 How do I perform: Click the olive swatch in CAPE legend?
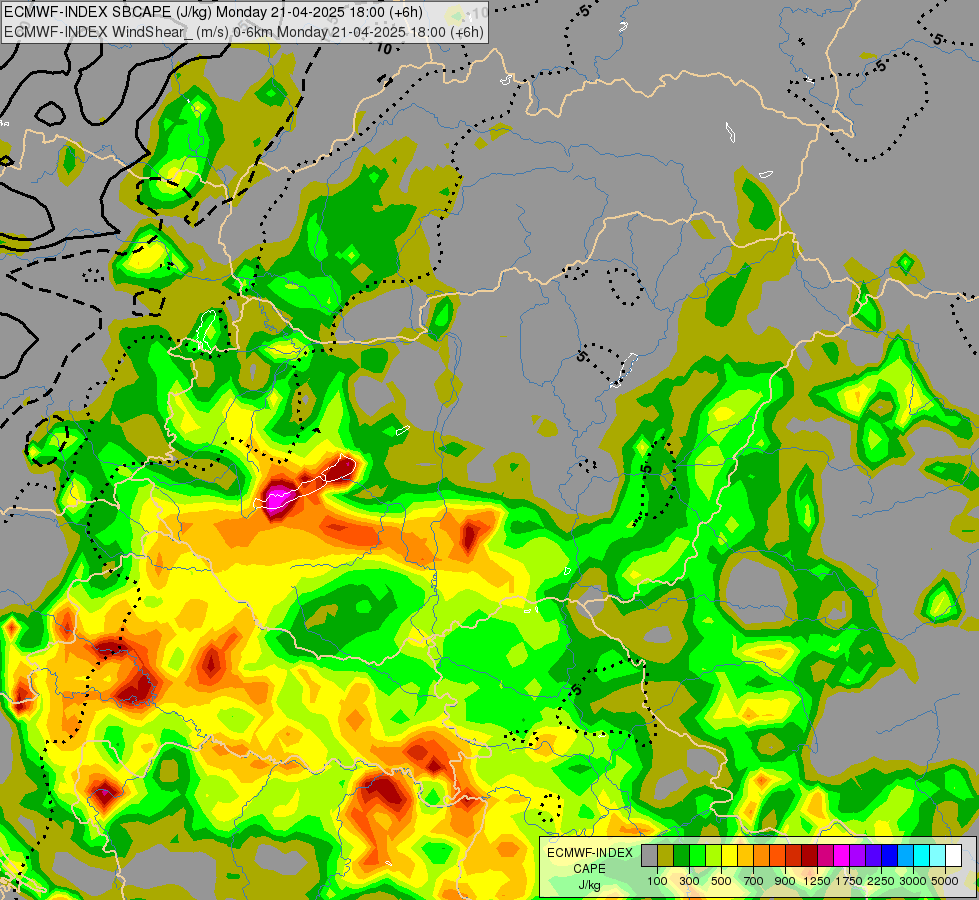click(x=666, y=856)
